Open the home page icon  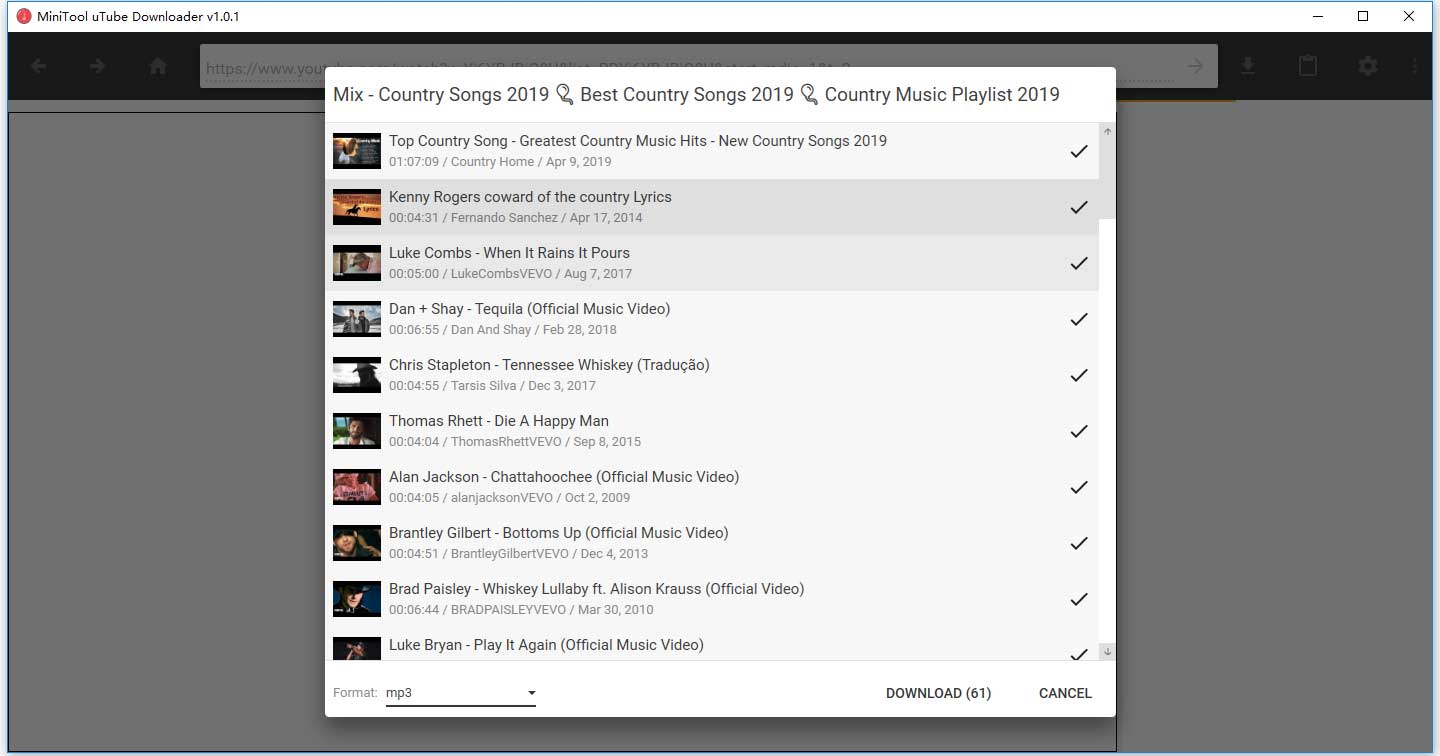pos(157,67)
